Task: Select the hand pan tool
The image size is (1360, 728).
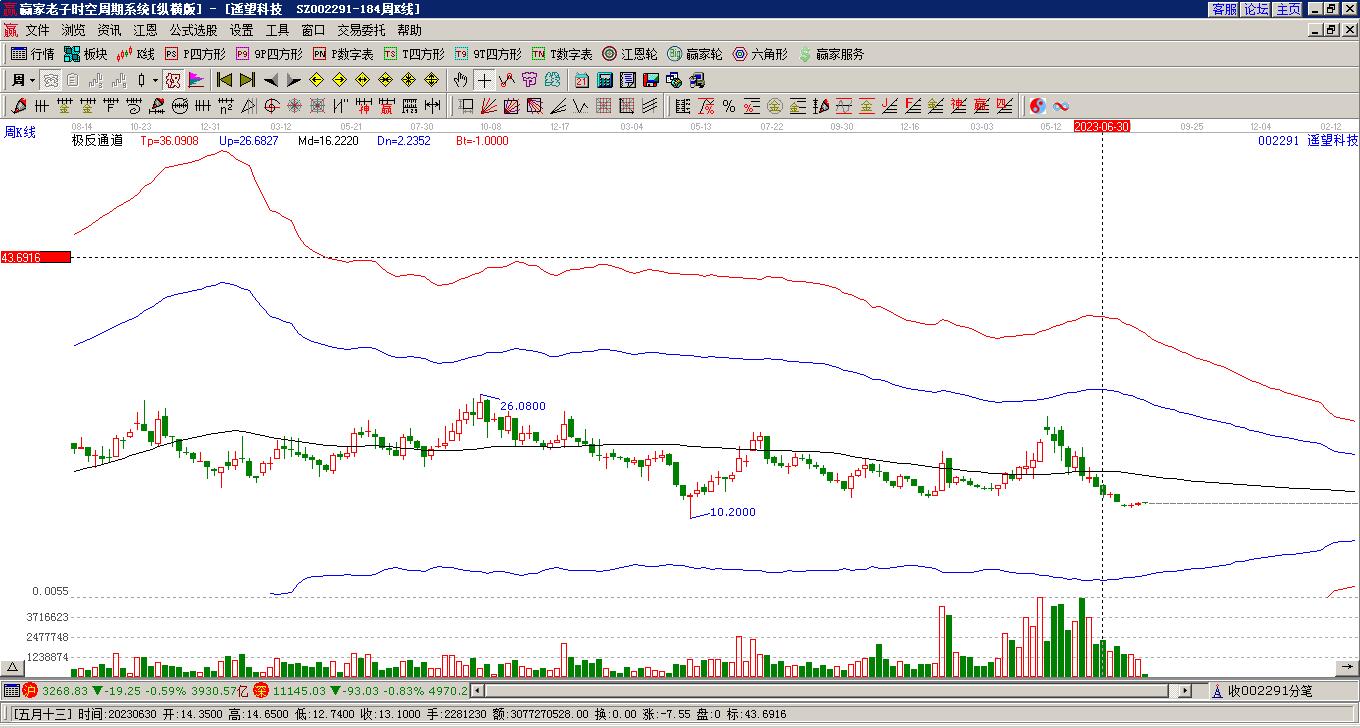Action: click(x=460, y=80)
